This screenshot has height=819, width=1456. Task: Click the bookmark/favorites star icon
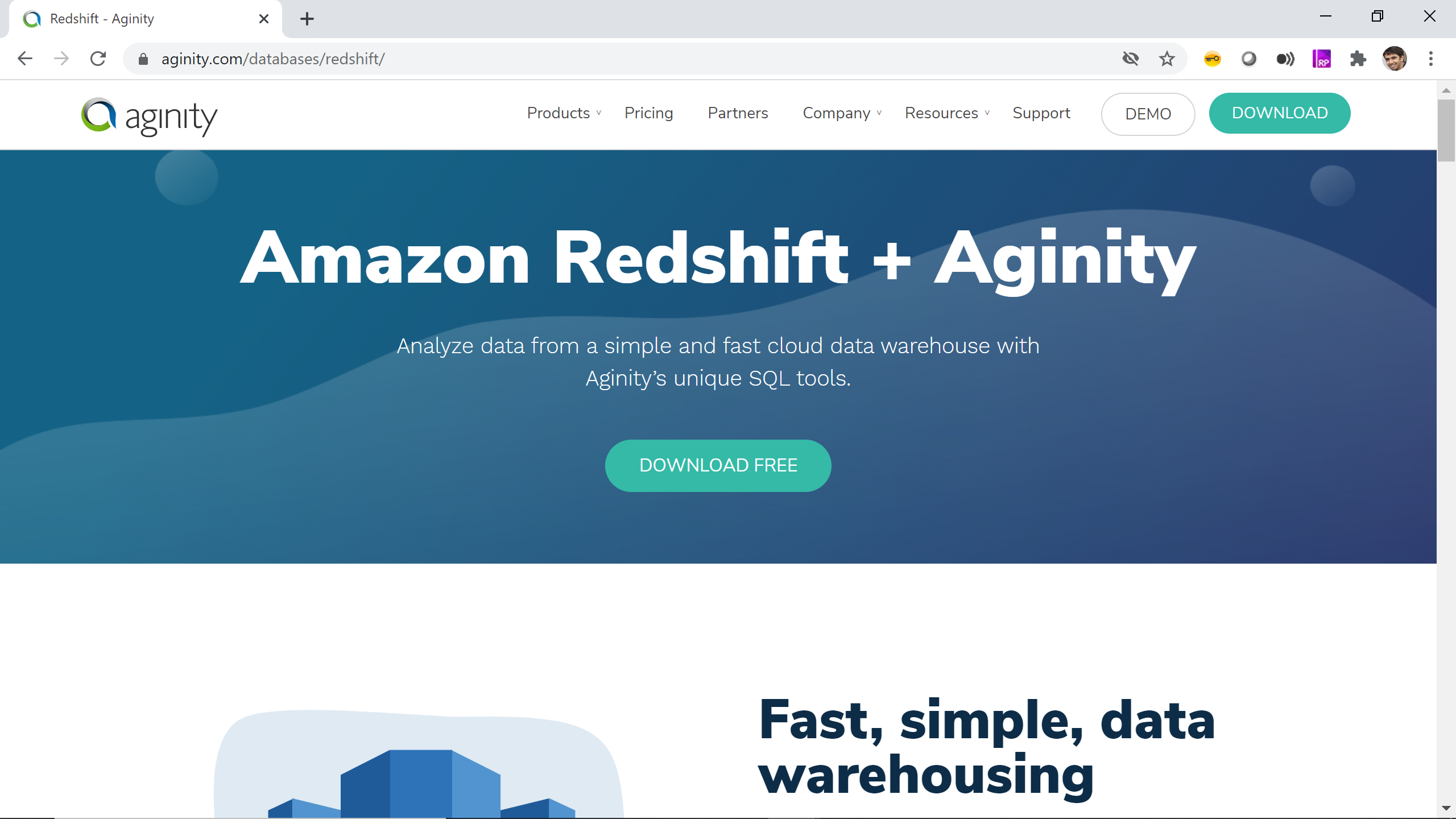tap(1167, 58)
